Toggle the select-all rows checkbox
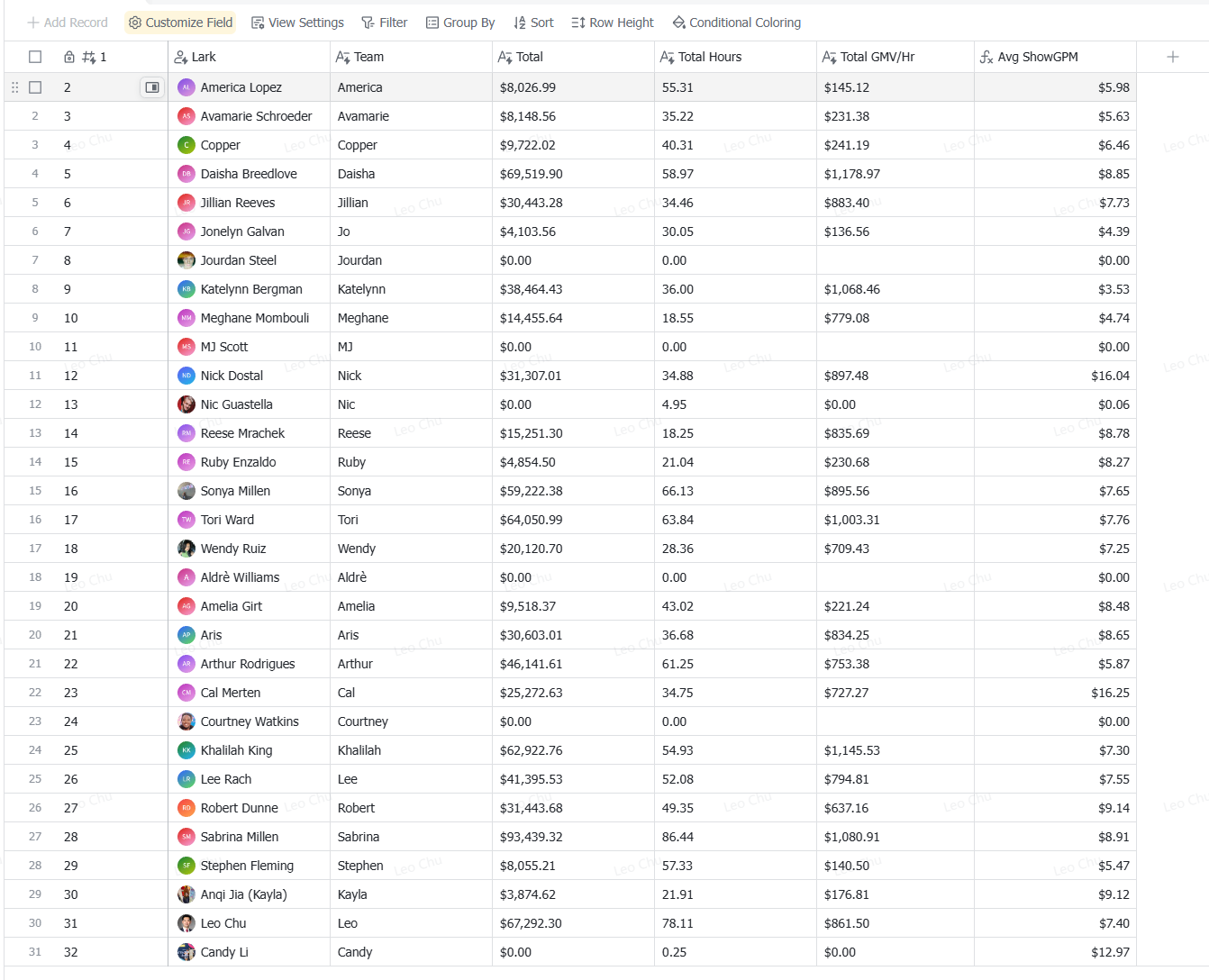 click(x=35, y=57)
